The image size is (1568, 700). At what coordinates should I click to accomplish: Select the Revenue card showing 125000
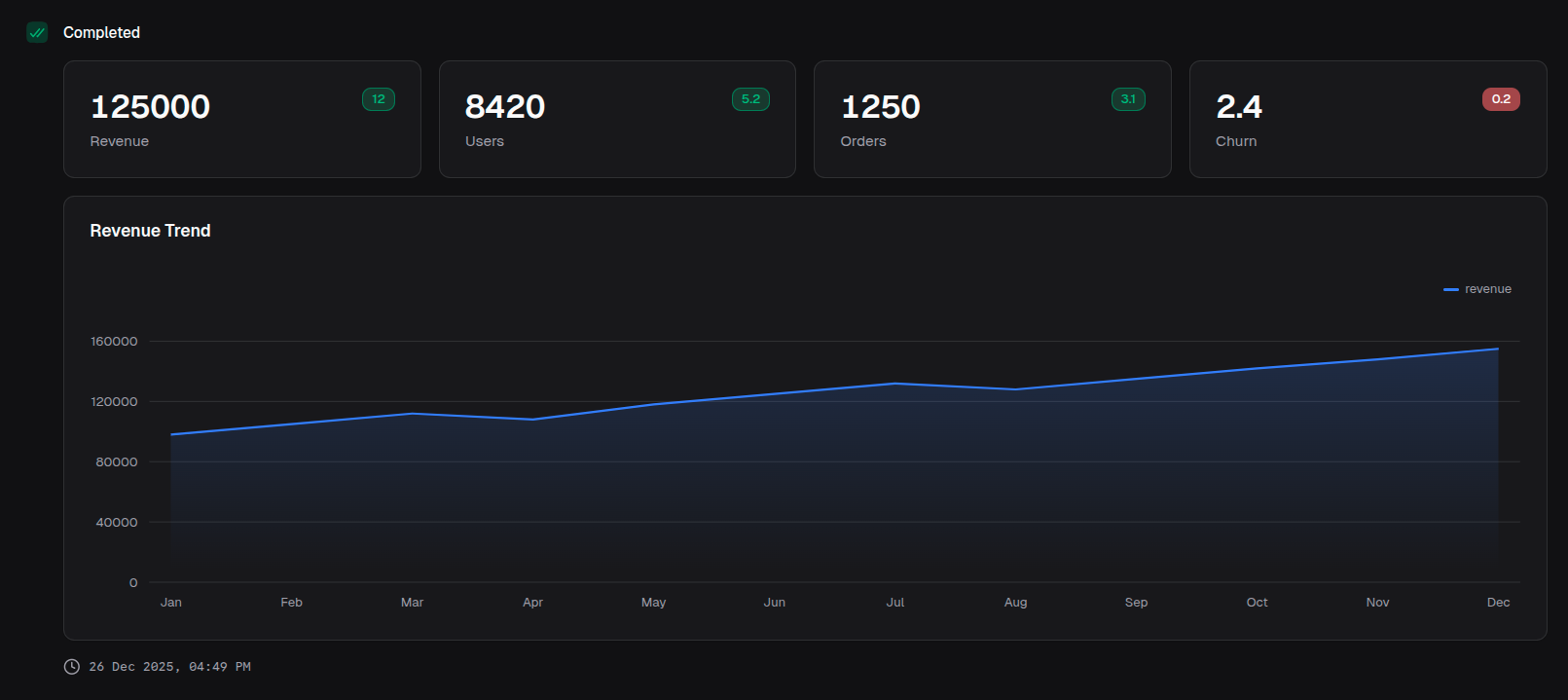(241, 120)
